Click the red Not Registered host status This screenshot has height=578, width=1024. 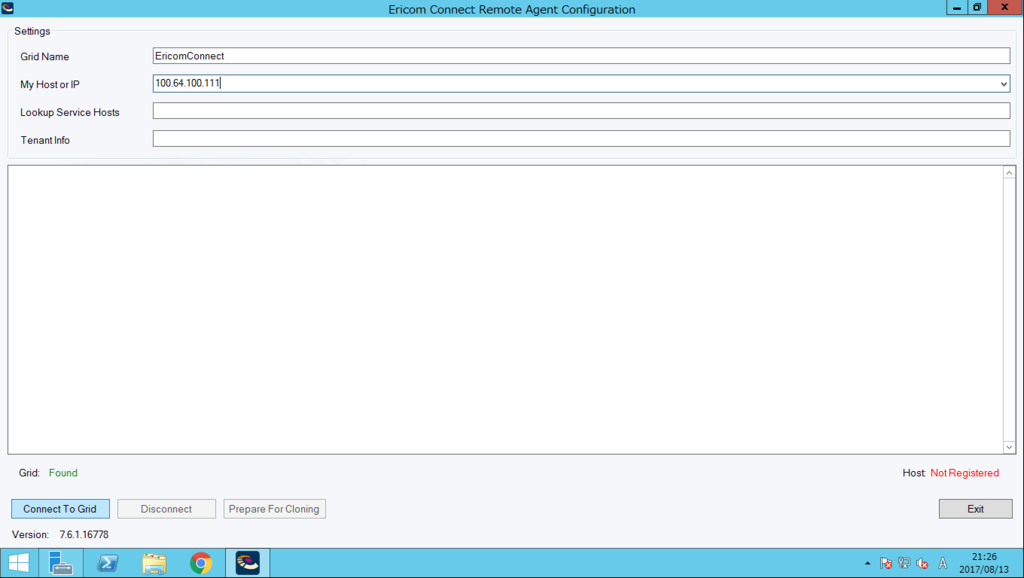[965, 473]
